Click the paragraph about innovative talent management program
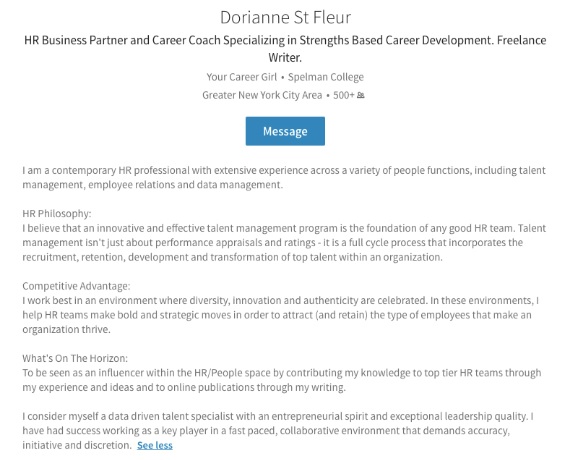 284,243
